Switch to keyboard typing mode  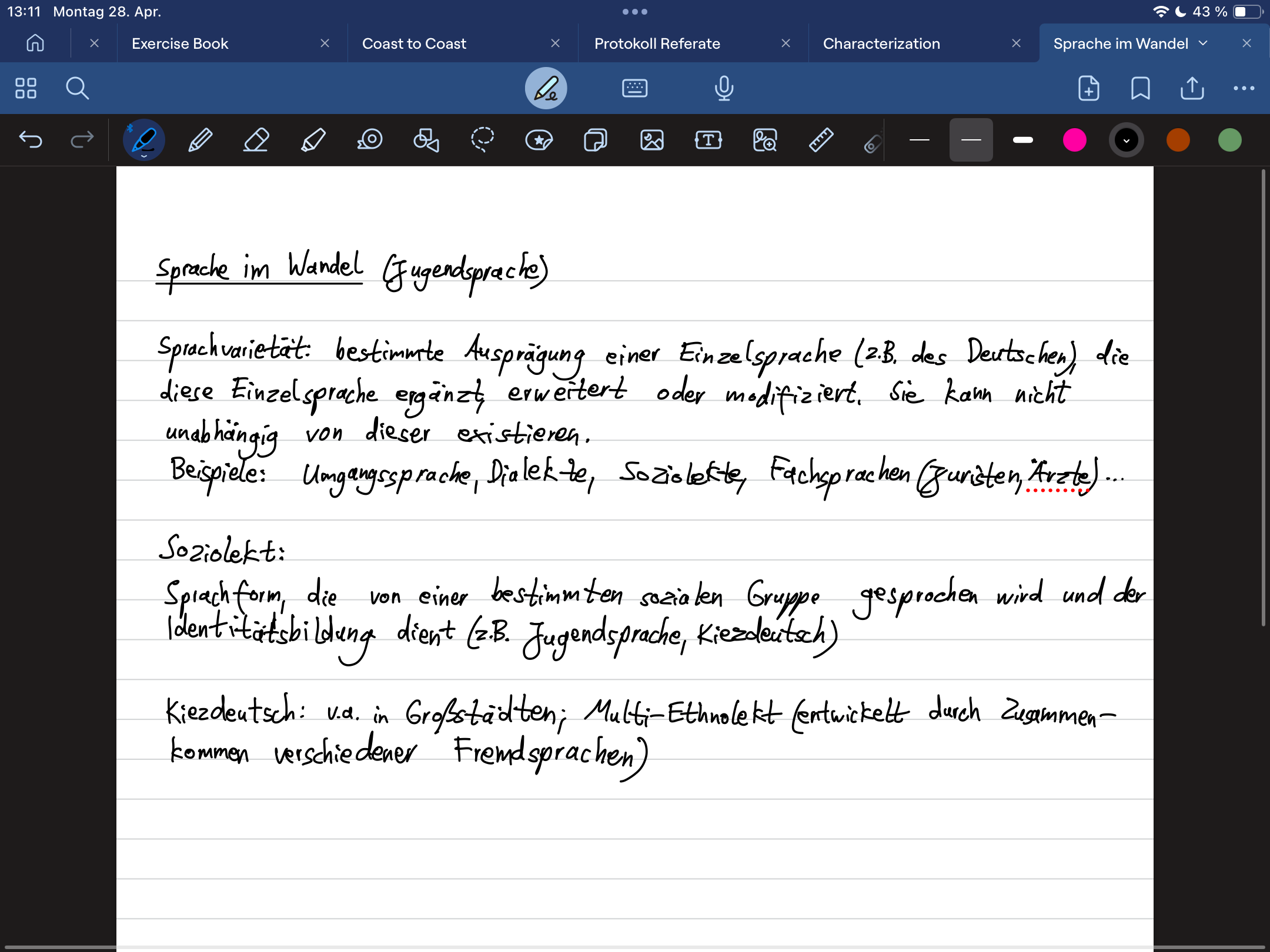(635, 88)
